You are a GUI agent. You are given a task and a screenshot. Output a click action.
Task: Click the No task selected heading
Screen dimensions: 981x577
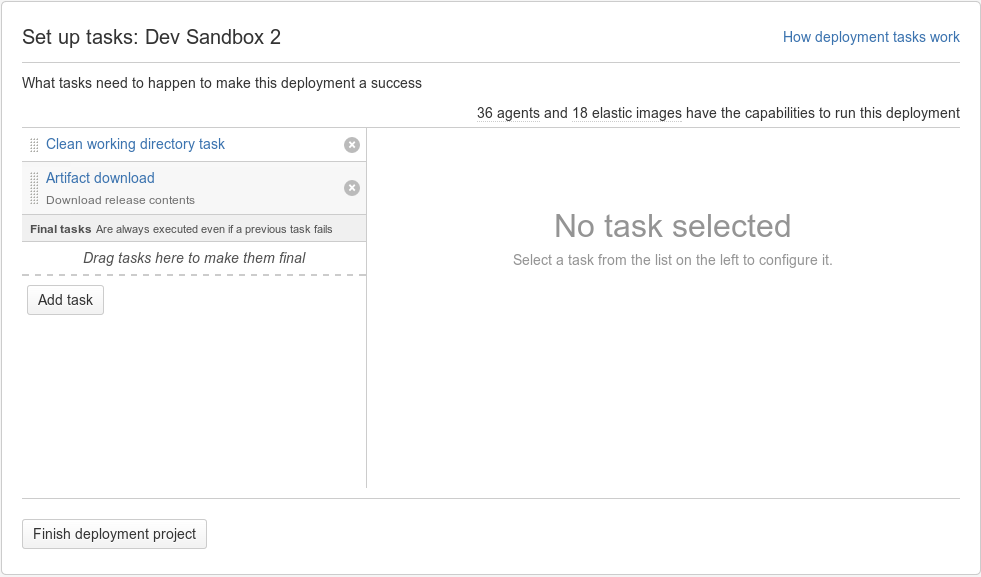point(673,226)
